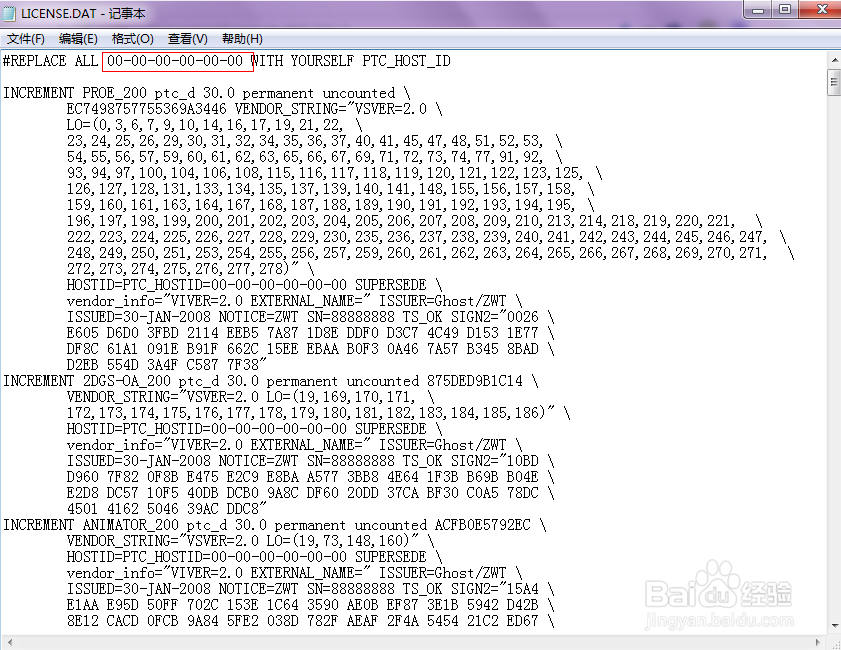Open the 格式(O) menu
Image resolution: width=841 pixels, height=650 pixels.
pyautogui.click(x=132, y=39)
